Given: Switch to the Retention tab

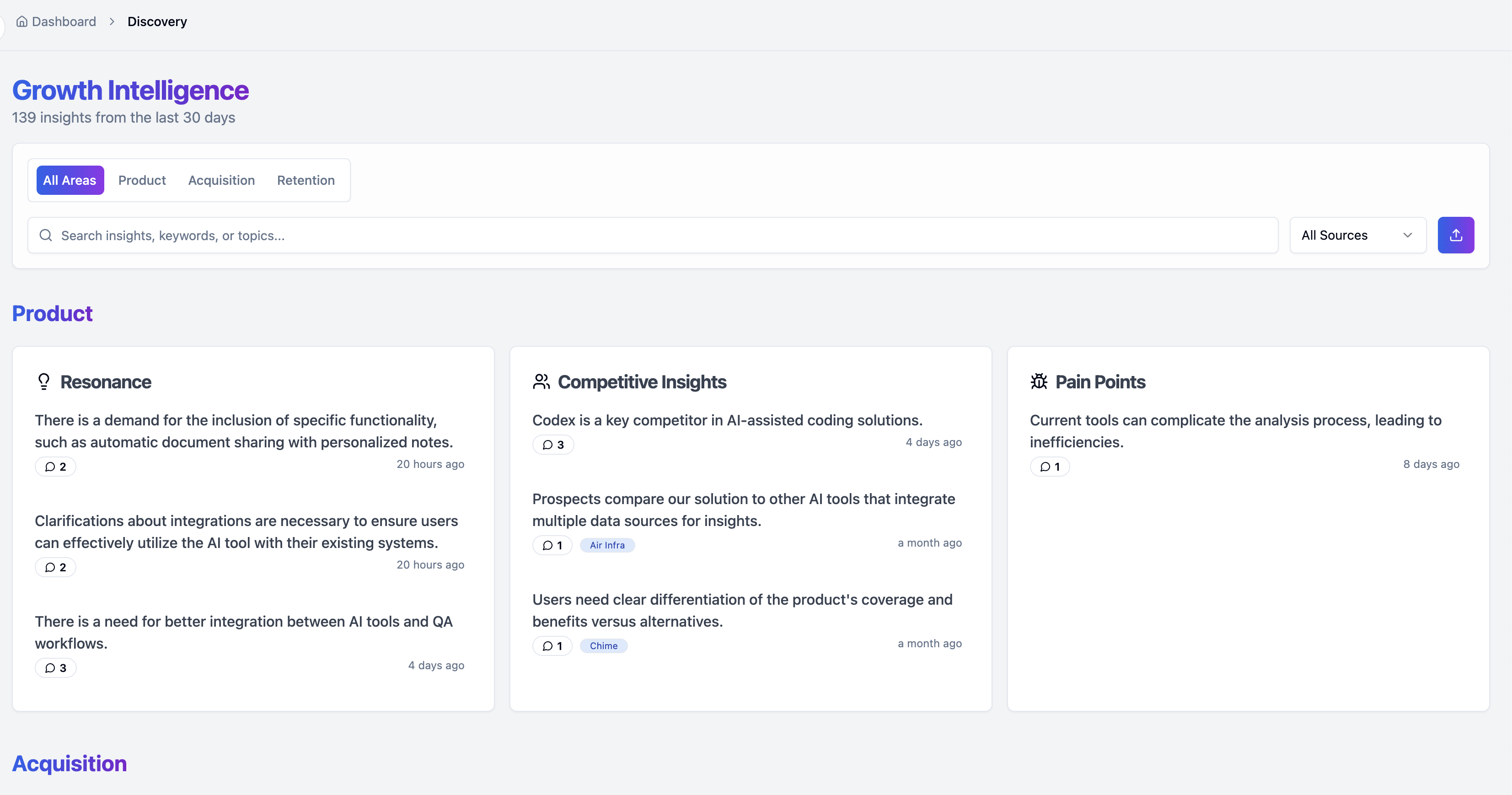Looking at the screenshot, I should [306, 180].
